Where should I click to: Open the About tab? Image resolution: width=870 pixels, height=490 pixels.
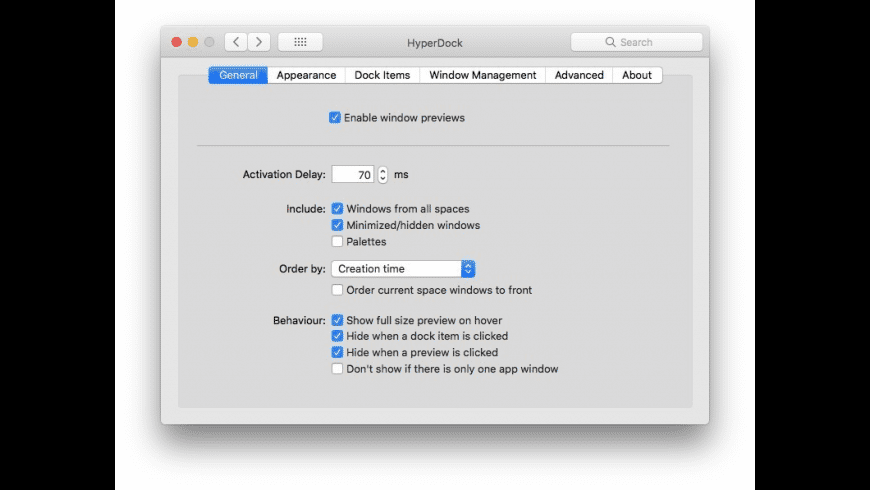point(637,75)
